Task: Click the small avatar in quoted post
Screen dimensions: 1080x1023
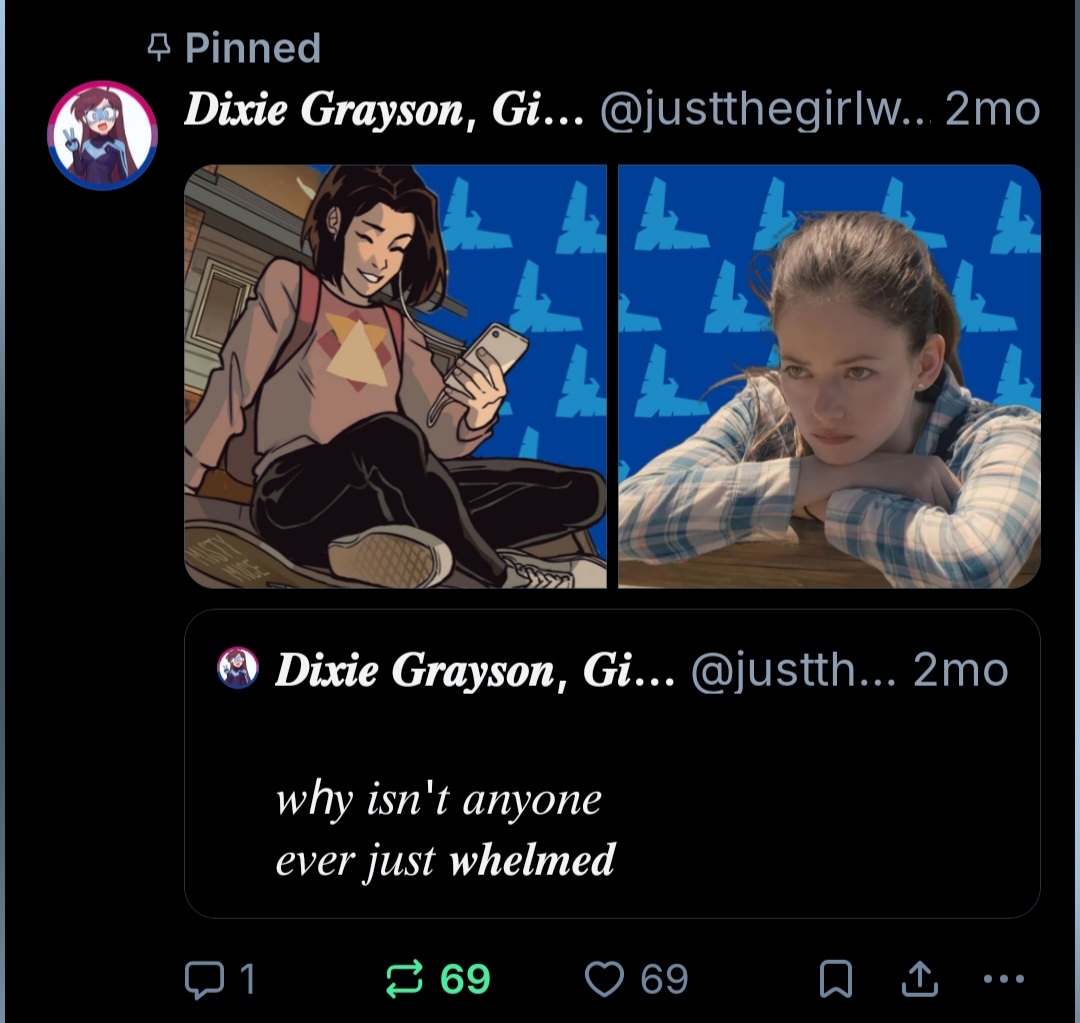Action: 238,668
